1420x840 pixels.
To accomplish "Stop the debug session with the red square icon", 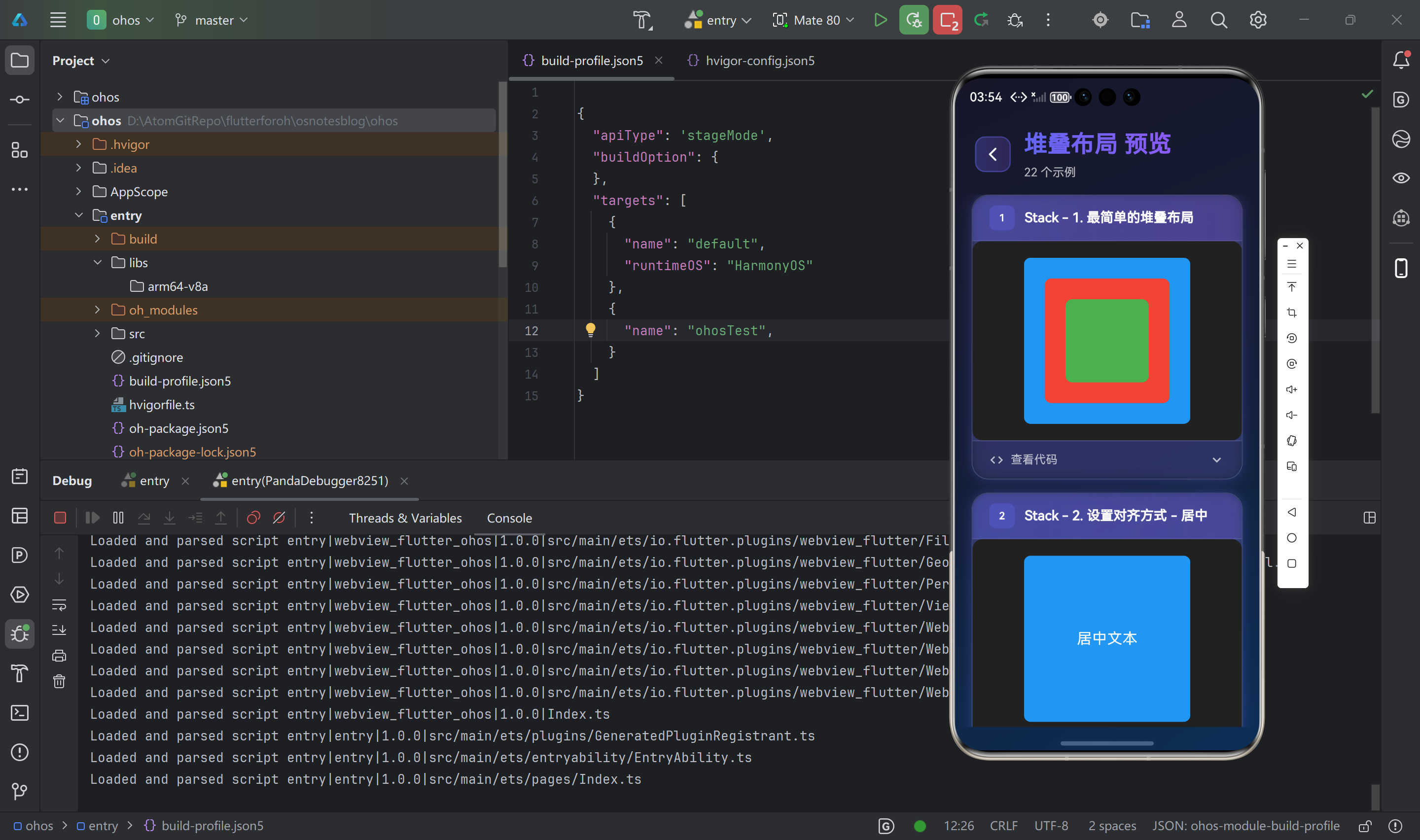I will (x=60, y=517).
